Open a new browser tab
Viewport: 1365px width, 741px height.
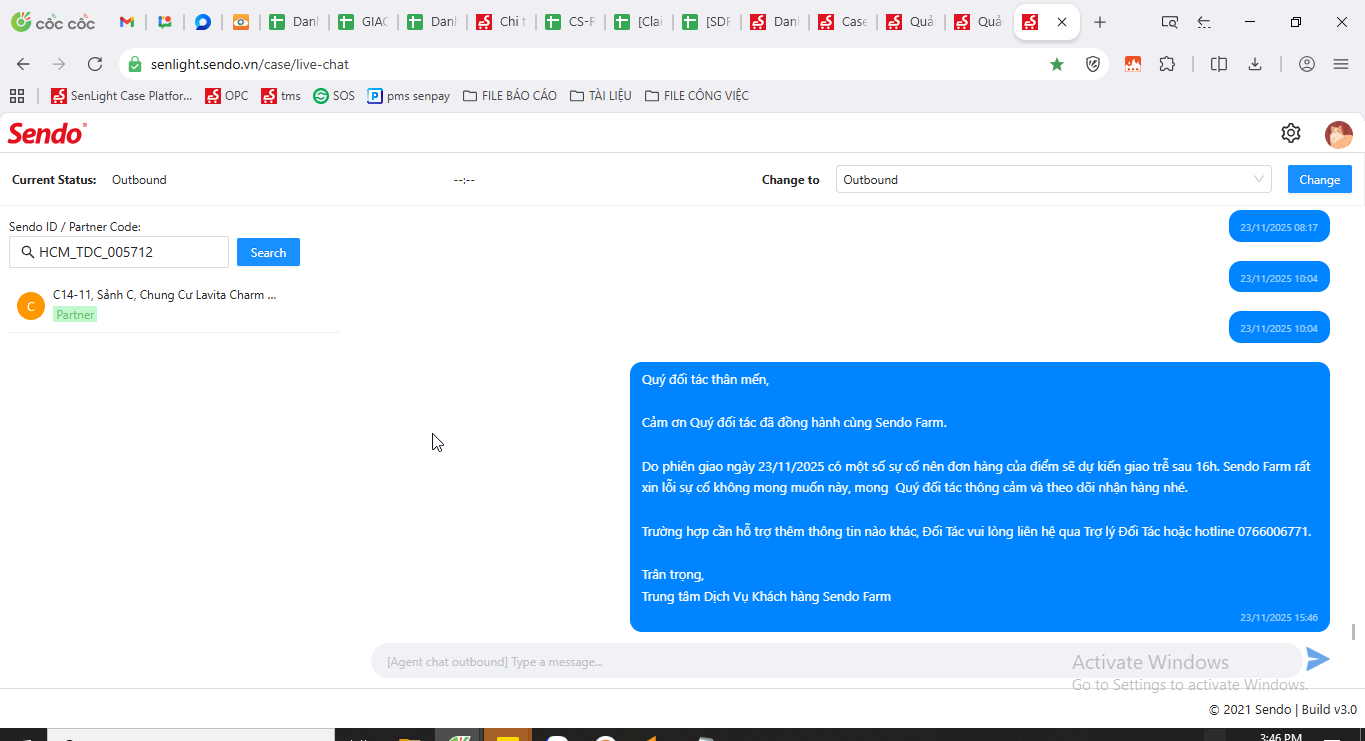tap(1100, 22)
